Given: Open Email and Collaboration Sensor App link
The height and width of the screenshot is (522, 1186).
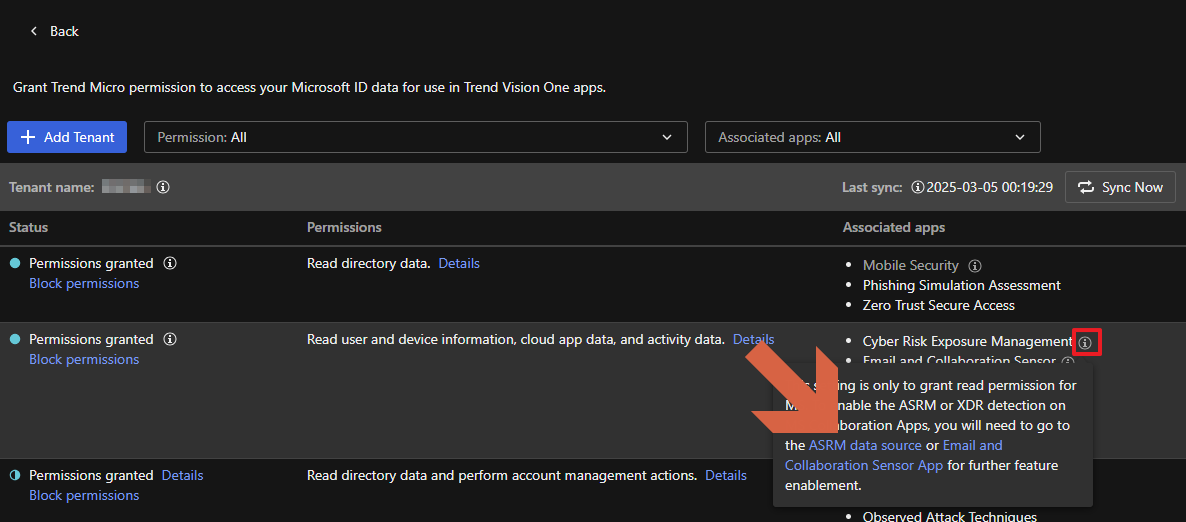Looking at the screenshot, I should 864,465.
